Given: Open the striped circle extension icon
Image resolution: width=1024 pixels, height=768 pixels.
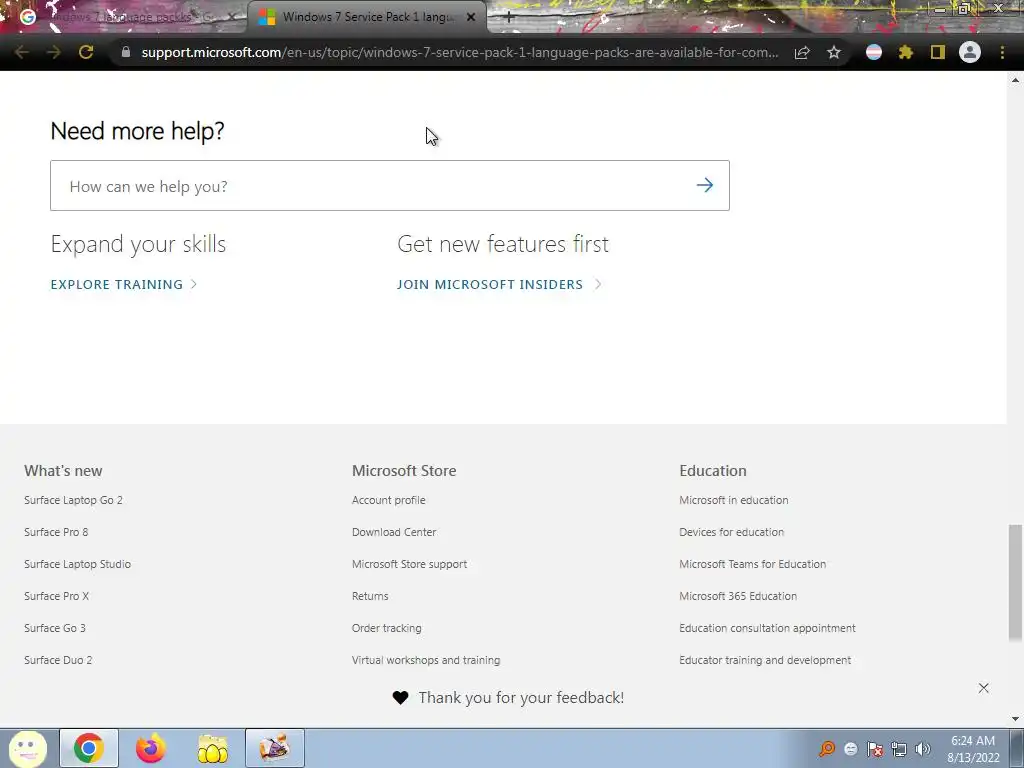Looking at the screenshot, I should (874, 52).
